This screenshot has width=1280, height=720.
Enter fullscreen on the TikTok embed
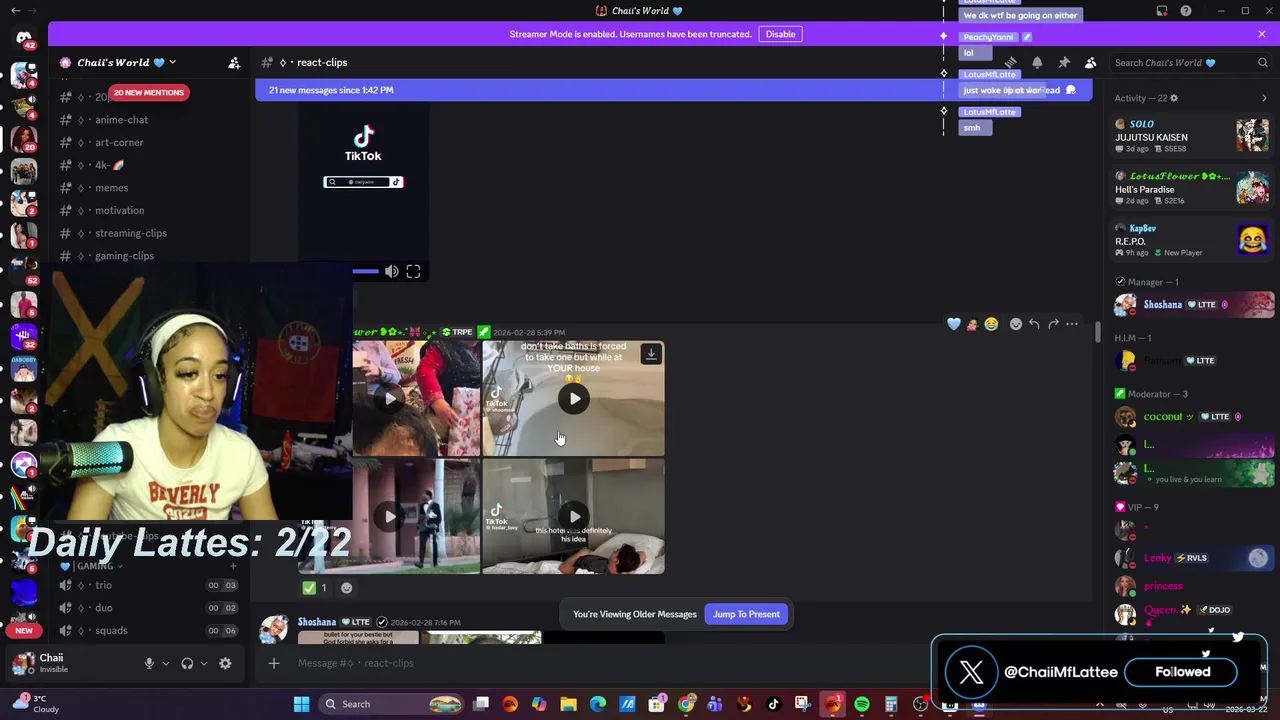(x=413, y=271)
